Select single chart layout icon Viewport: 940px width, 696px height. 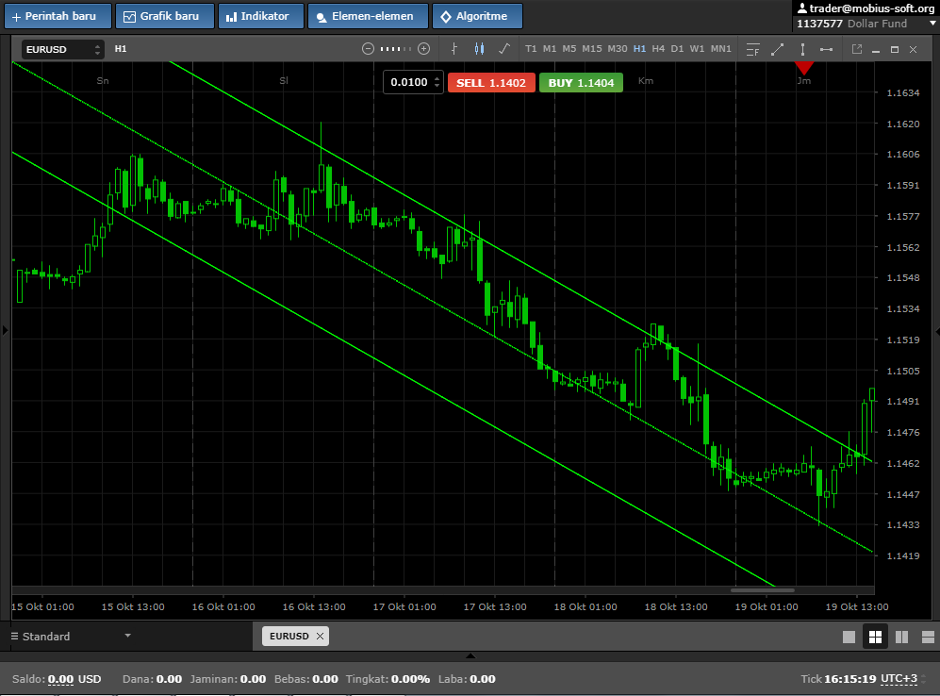click(x=849, y=637)
